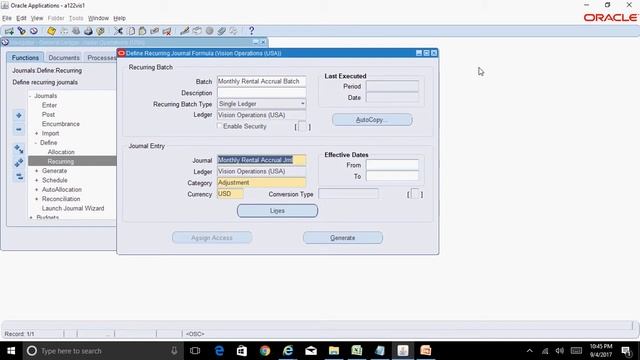Click the Find flashlight toolbar icon

[x=21, y=31]
